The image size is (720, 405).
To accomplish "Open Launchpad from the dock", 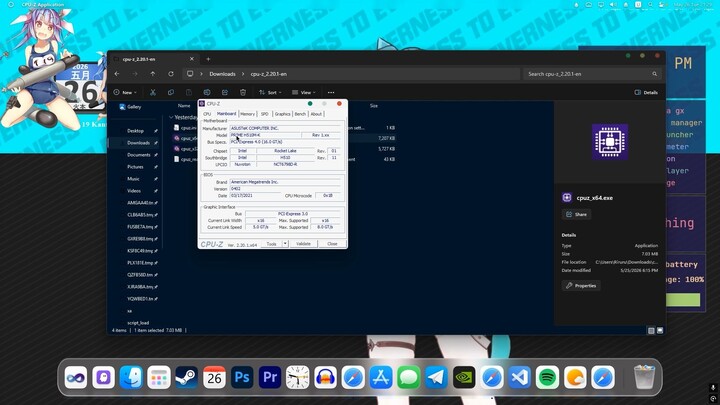I will coord(159,377).
